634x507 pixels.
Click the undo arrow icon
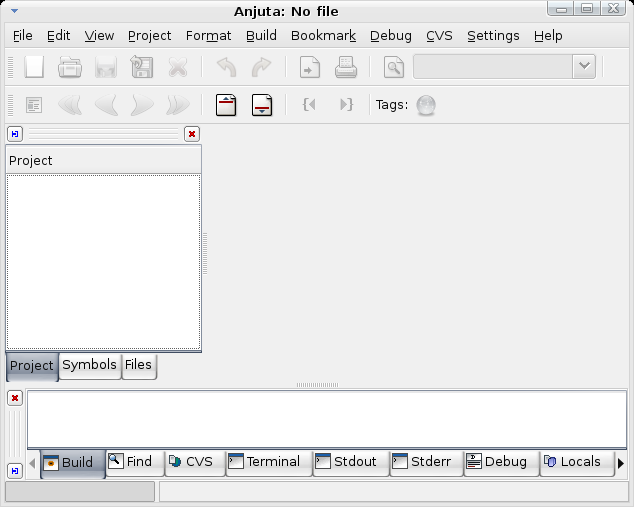226,67
